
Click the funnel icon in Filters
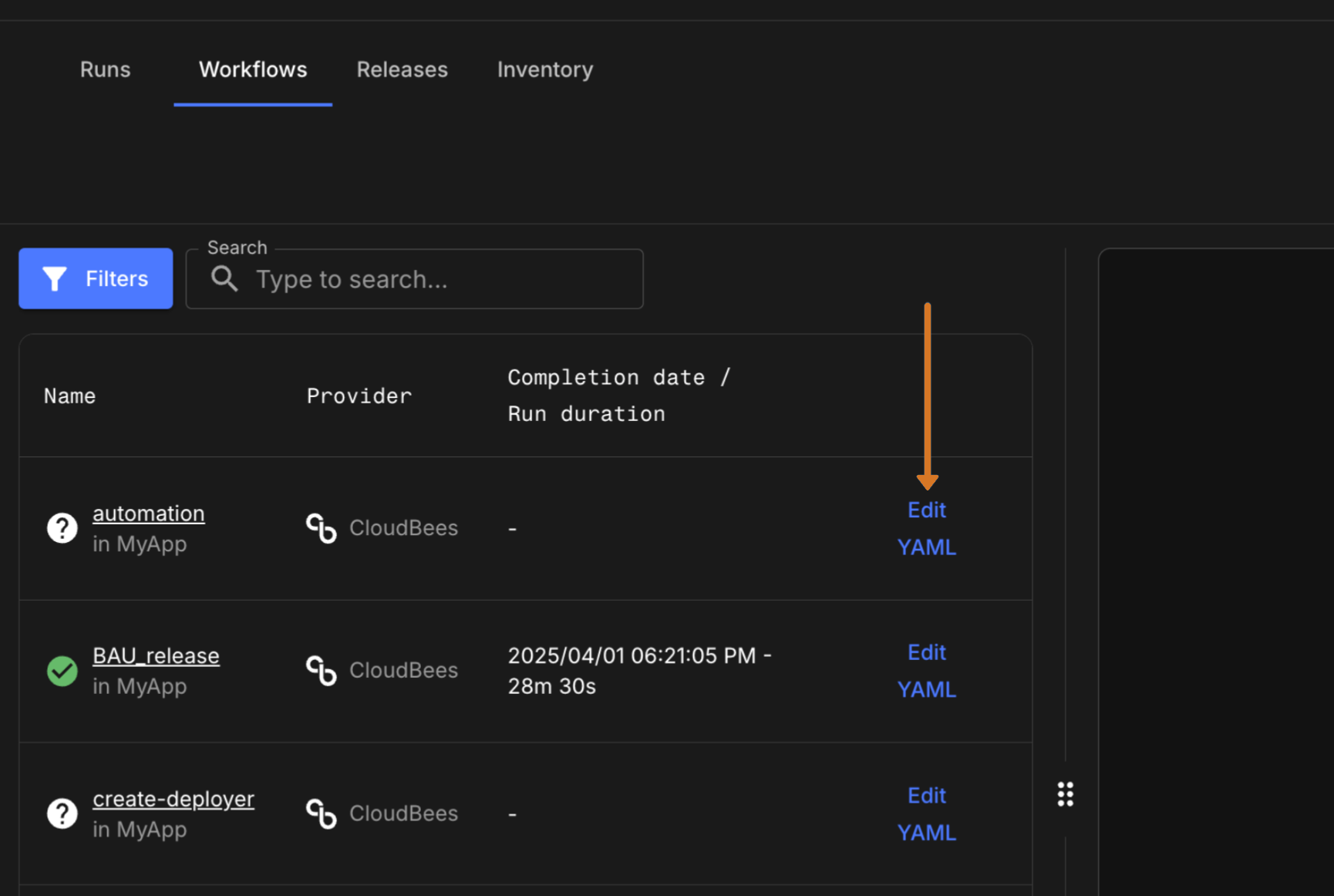pyautogui.click(x=54, y=278)
